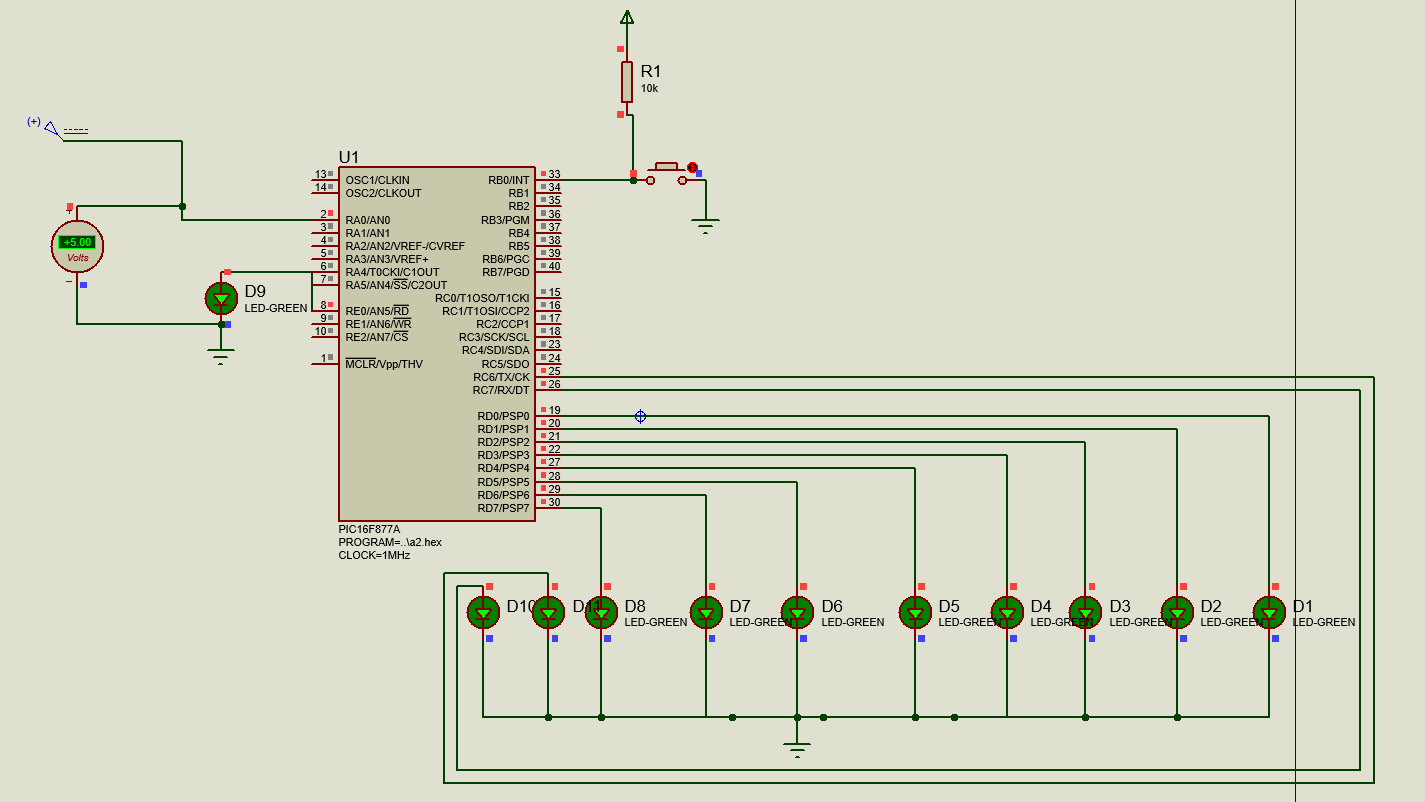The image size is (1425, 802).
Task: Click the D1 reference label
Action: point(1303,606)
